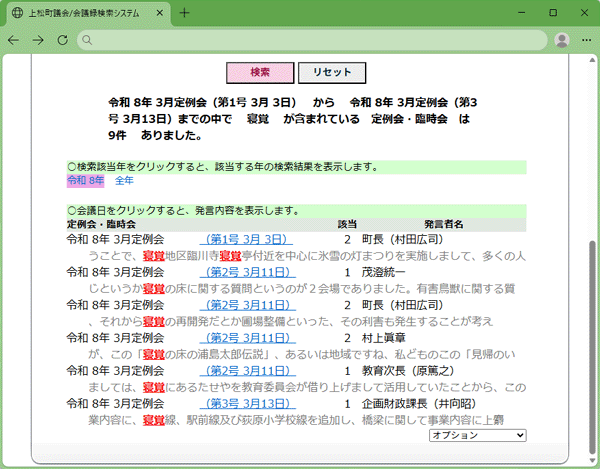Image resolution: width=600 pixels, height=469 pixels.
Task: Click excerpt mentioning 氷雪の灯まつり
Action: pos(307,256)
